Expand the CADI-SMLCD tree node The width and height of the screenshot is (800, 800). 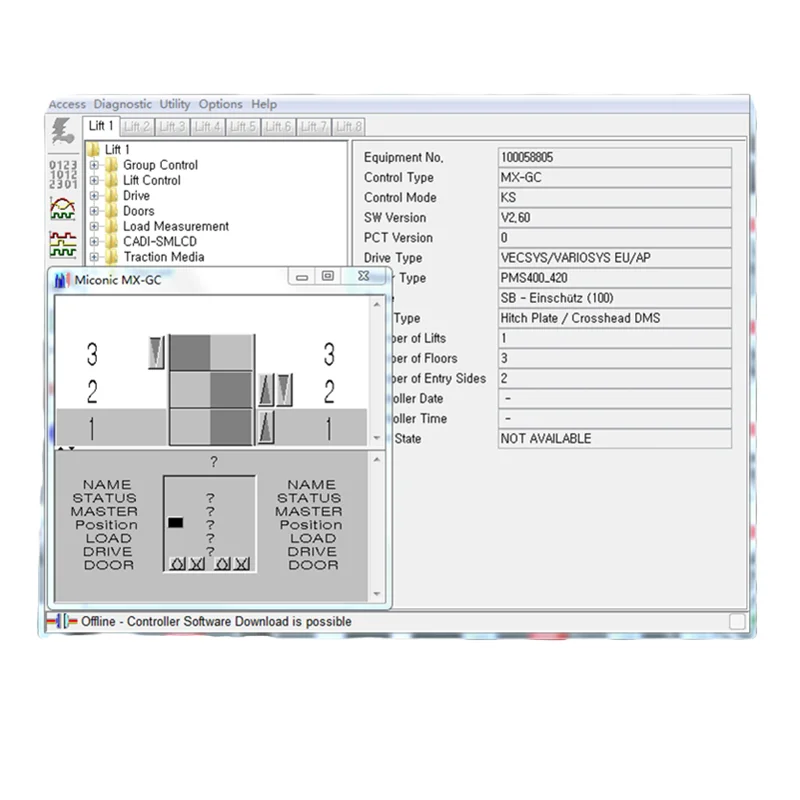pos(94,241)
